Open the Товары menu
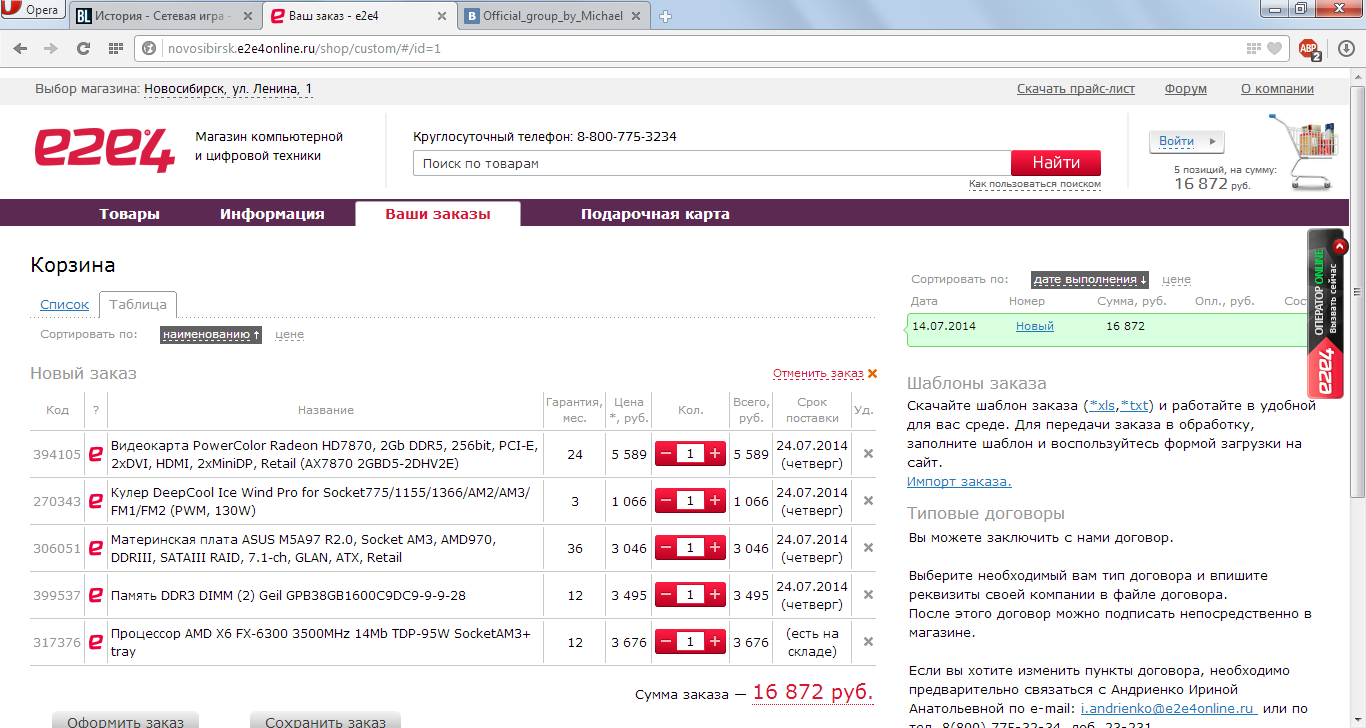This screenshot has height=728, width=1366. (x=129, y=214)
